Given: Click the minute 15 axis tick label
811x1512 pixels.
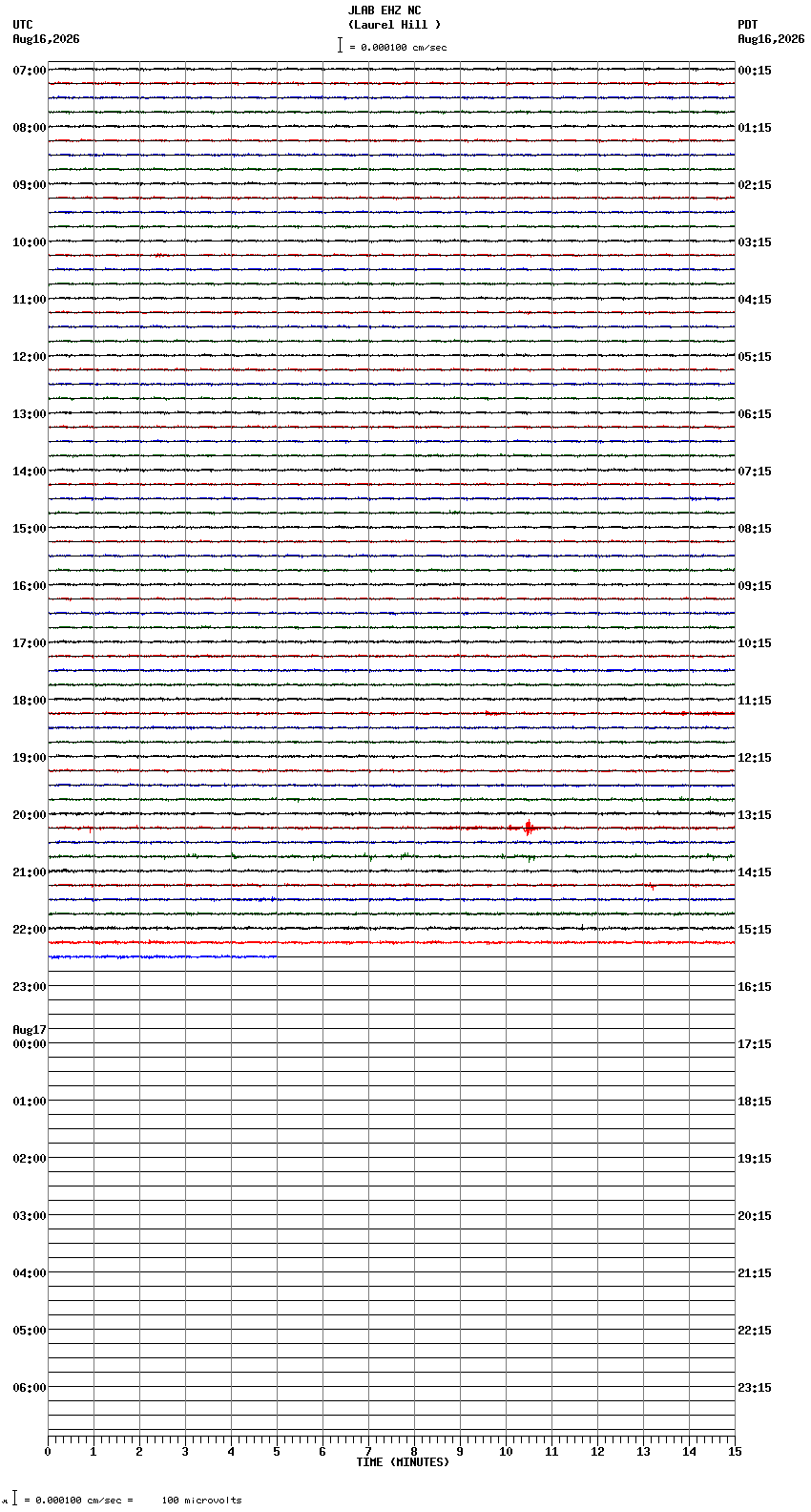Looking at the screenshot, I should 735,1452.
